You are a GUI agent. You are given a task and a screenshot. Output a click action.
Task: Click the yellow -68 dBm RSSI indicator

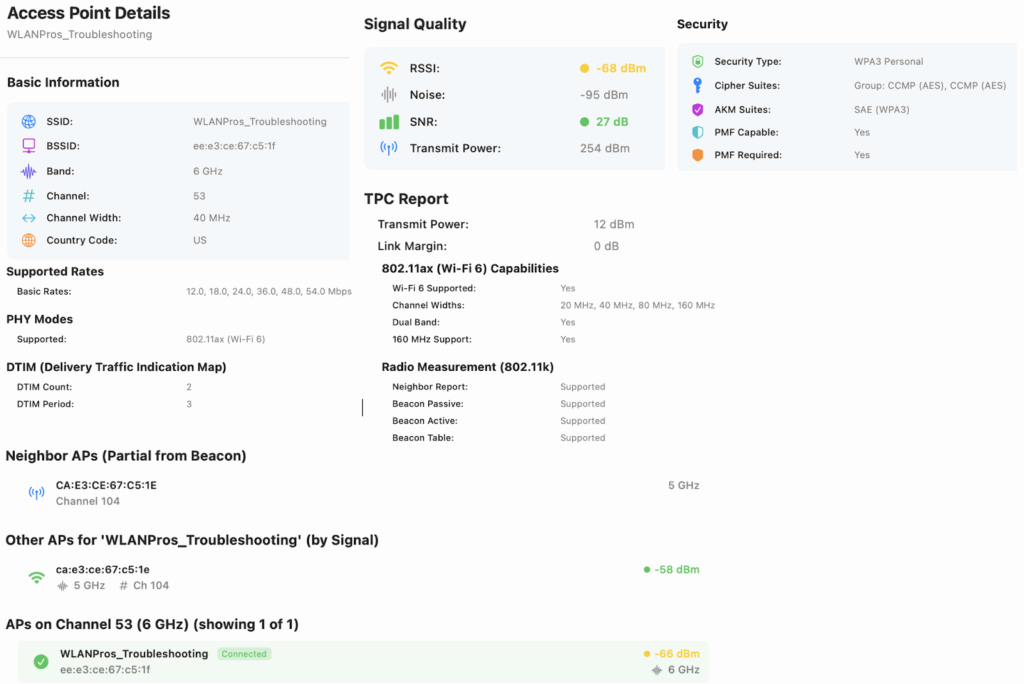coord(613,69)
